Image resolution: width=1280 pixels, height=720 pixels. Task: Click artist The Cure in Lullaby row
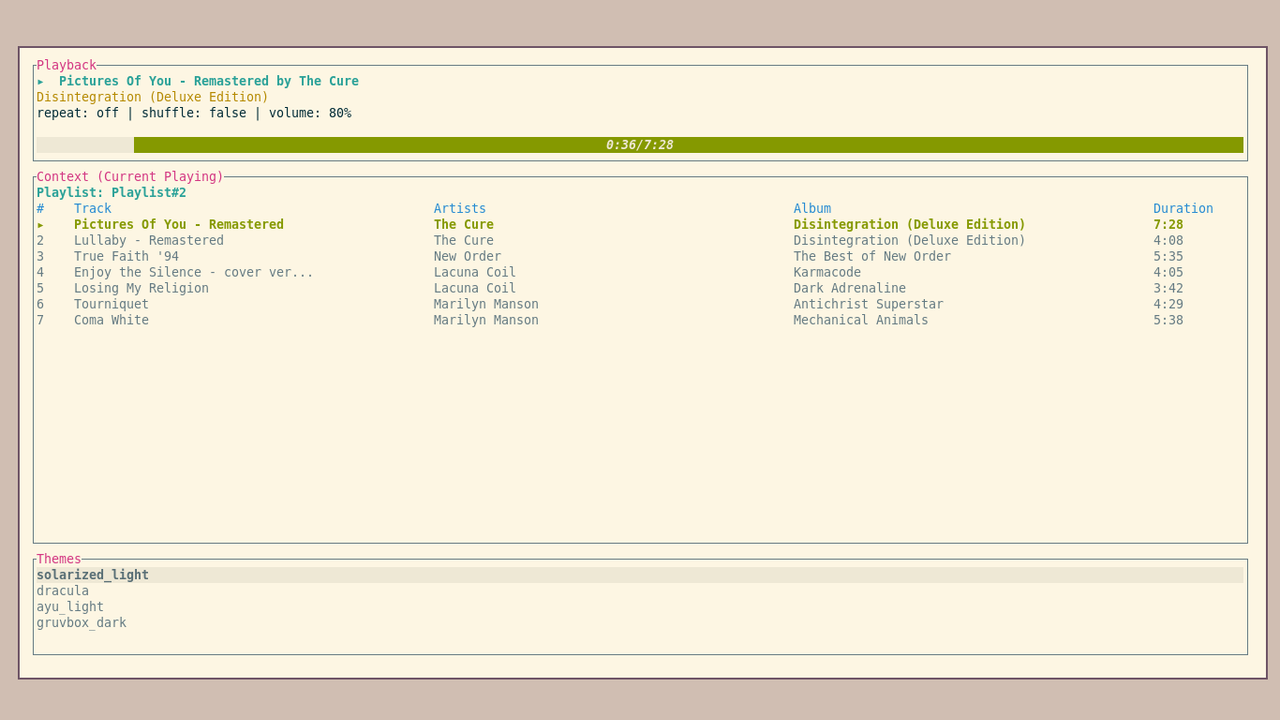point(464,241)
